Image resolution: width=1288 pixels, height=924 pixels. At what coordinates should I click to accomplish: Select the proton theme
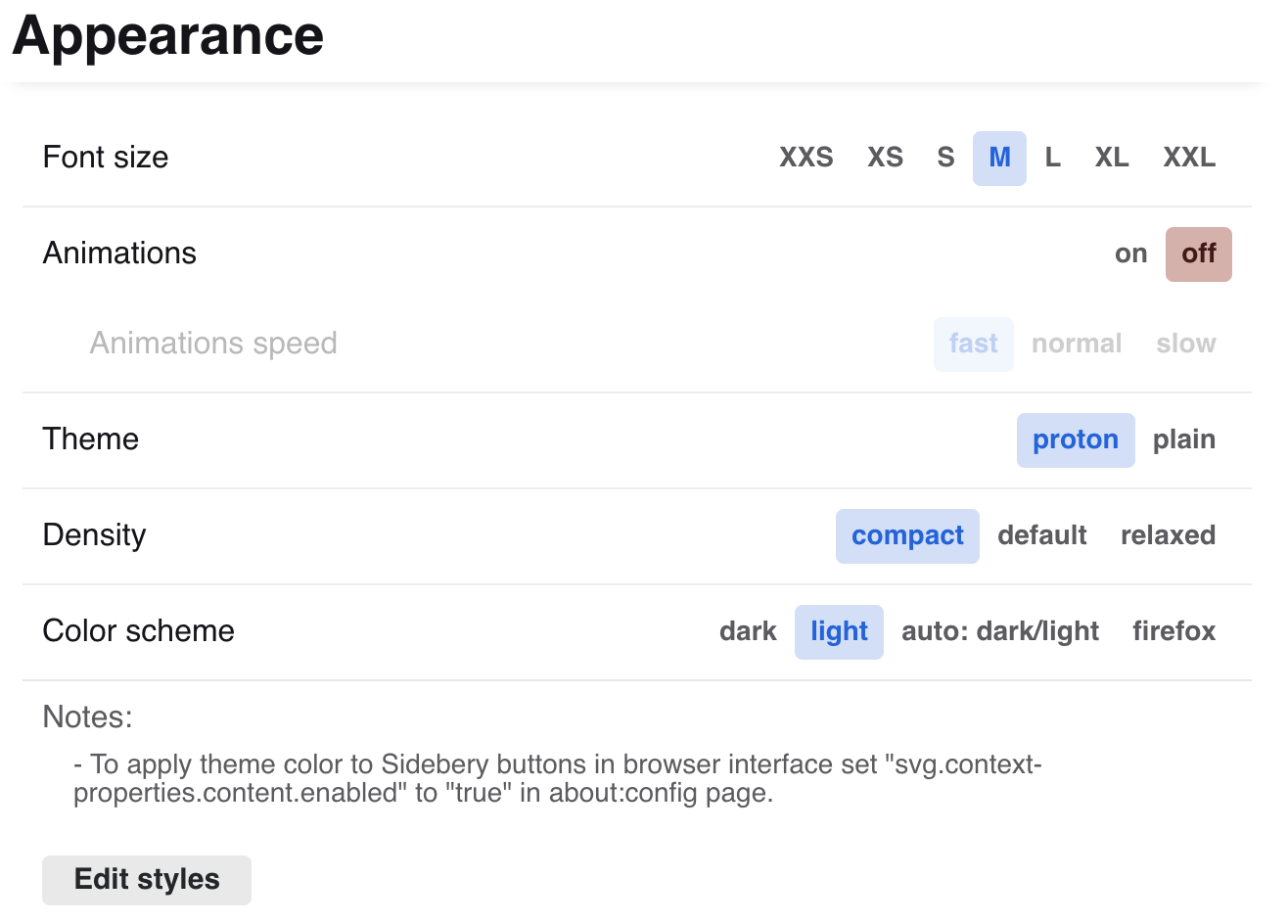coord(1075,439)
